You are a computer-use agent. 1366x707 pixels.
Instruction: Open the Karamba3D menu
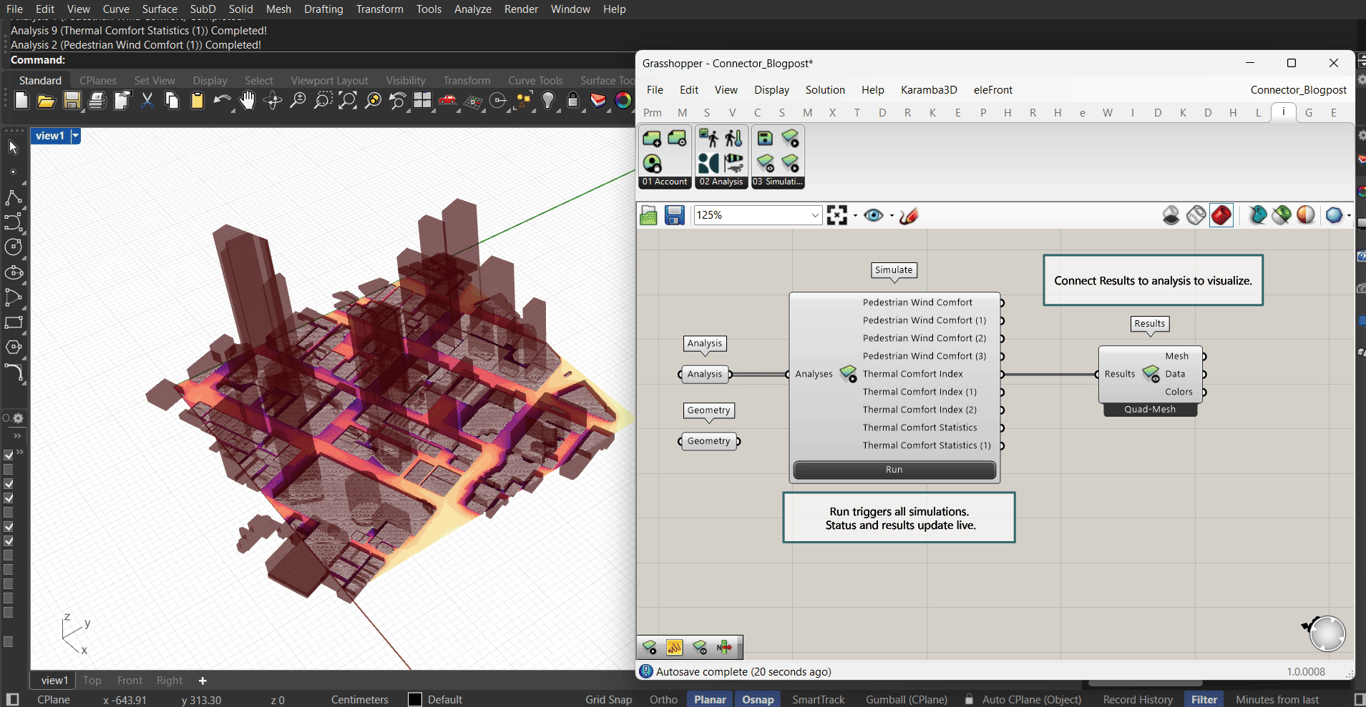pyautogui.click(x=928, y=90)
